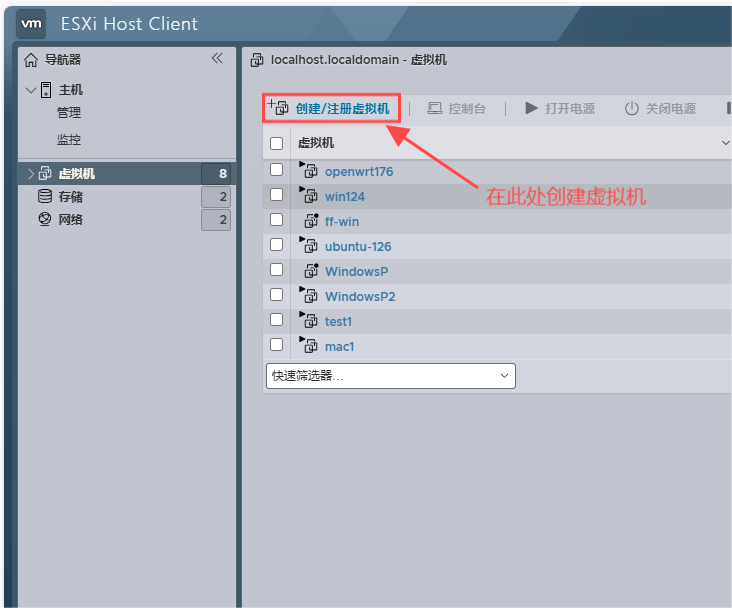Click the Power off toolbar button
The image size is (732, 608).
[x=660, y=108]
